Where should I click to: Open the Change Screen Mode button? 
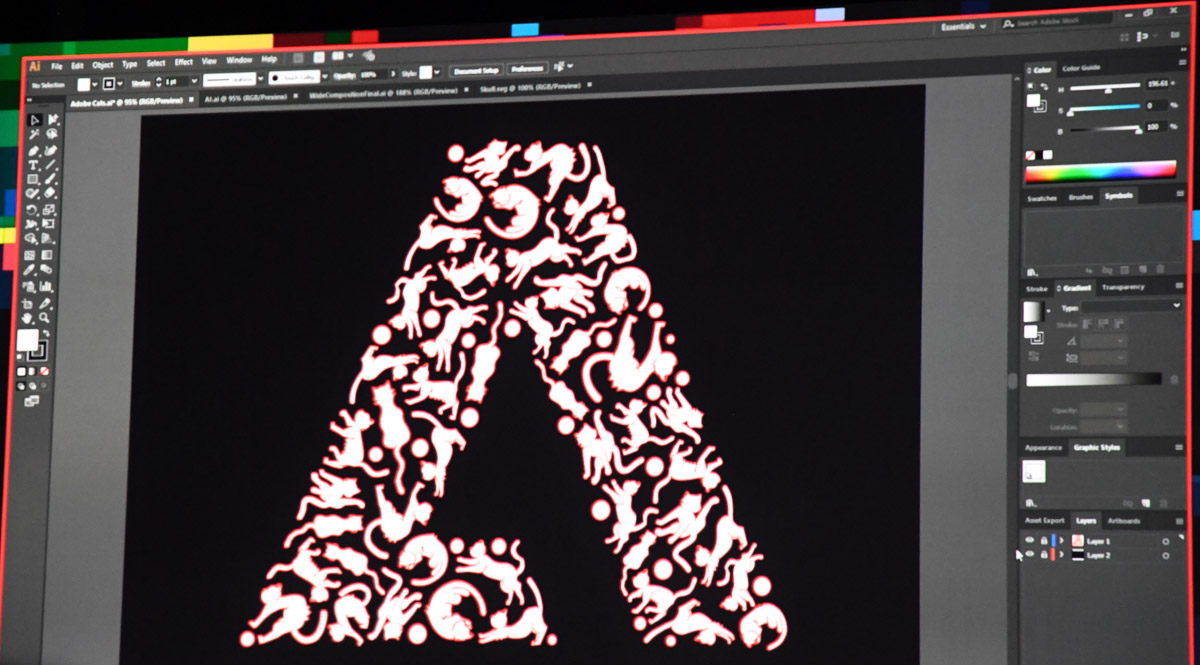pos(31,401)
